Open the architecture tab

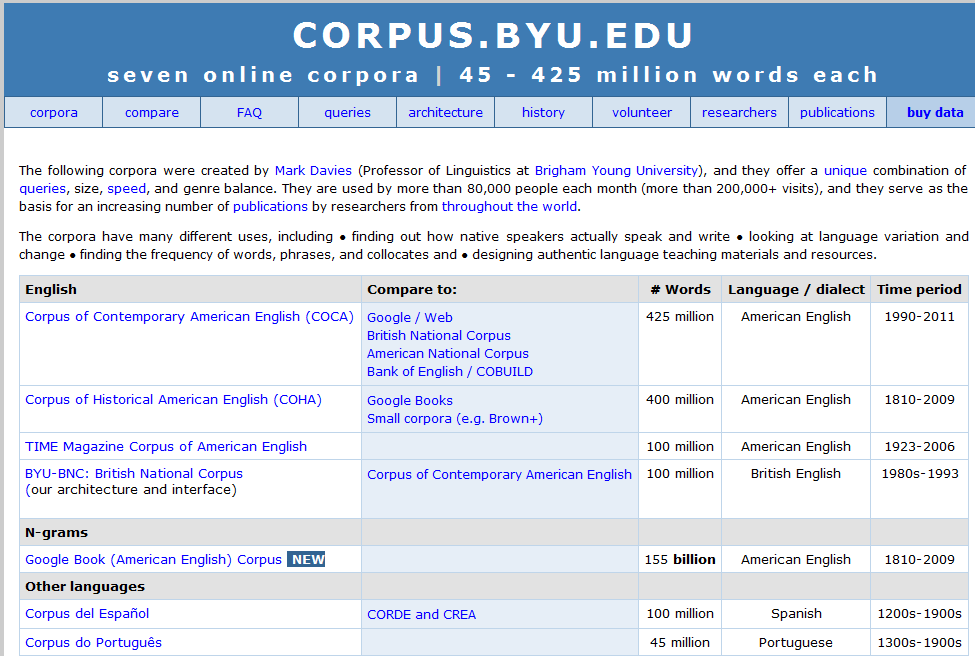[x=445, y=113]
